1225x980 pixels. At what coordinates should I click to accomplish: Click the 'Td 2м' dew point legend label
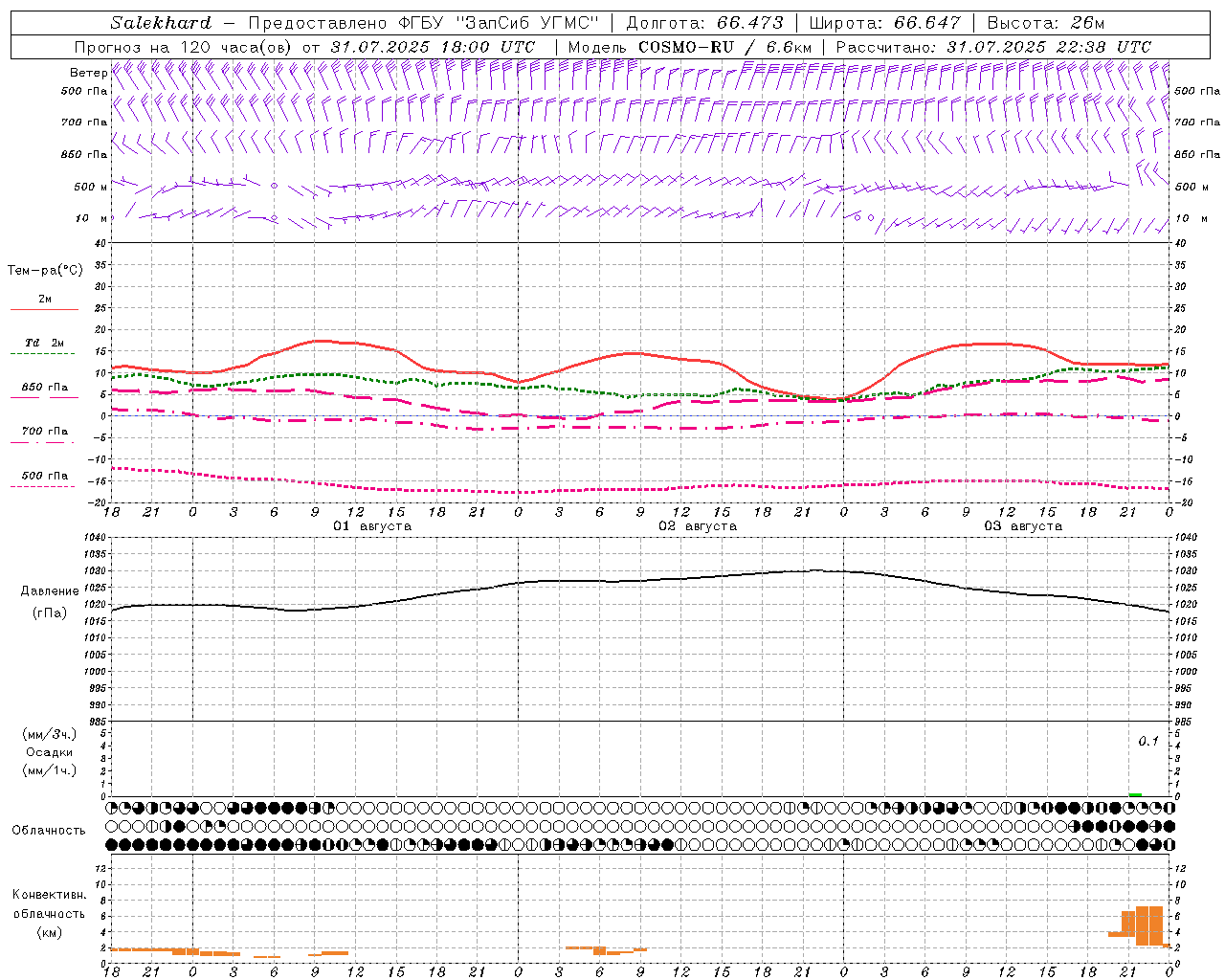44,343
